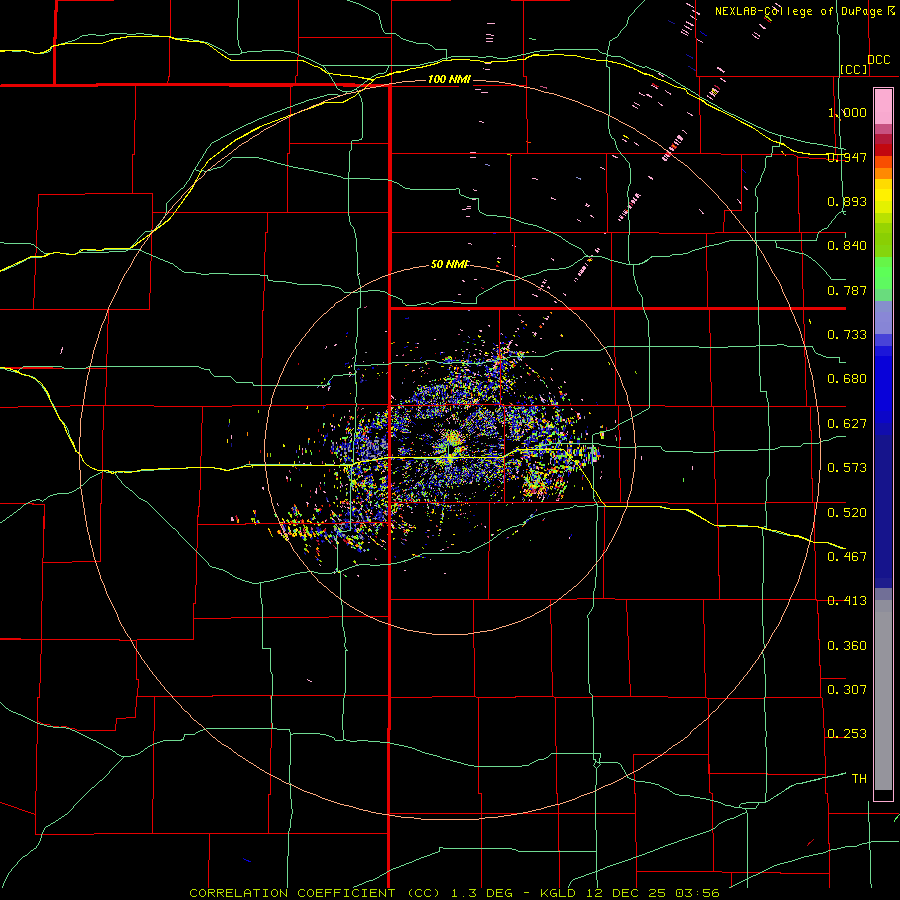Pick the gray color bar segment

[883, 695]
